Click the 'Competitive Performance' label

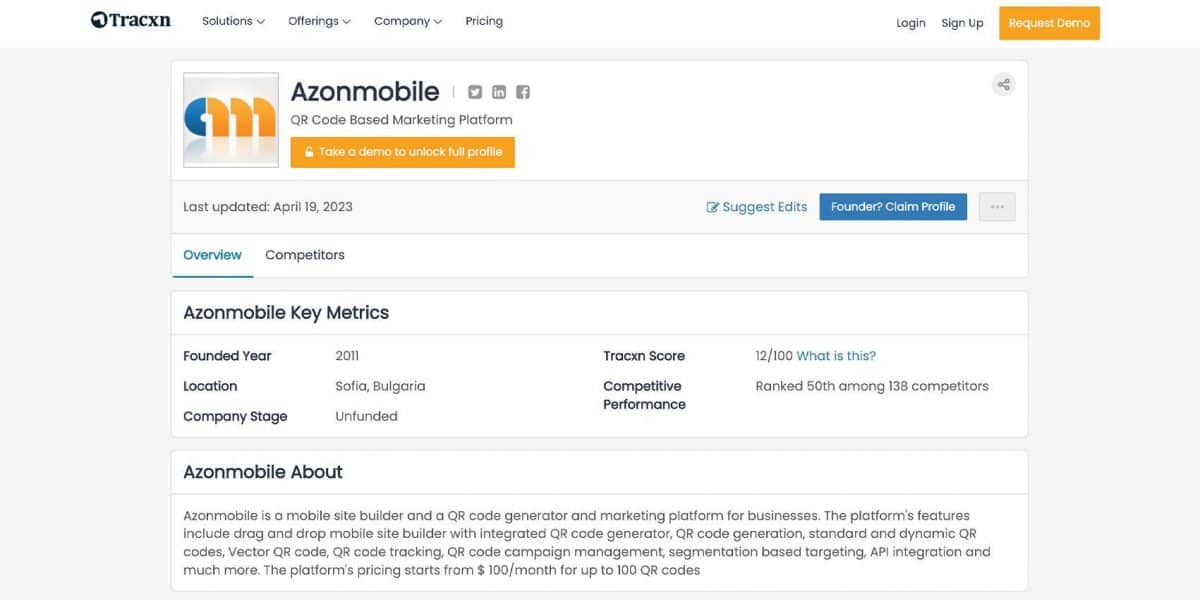pos(644,395)
